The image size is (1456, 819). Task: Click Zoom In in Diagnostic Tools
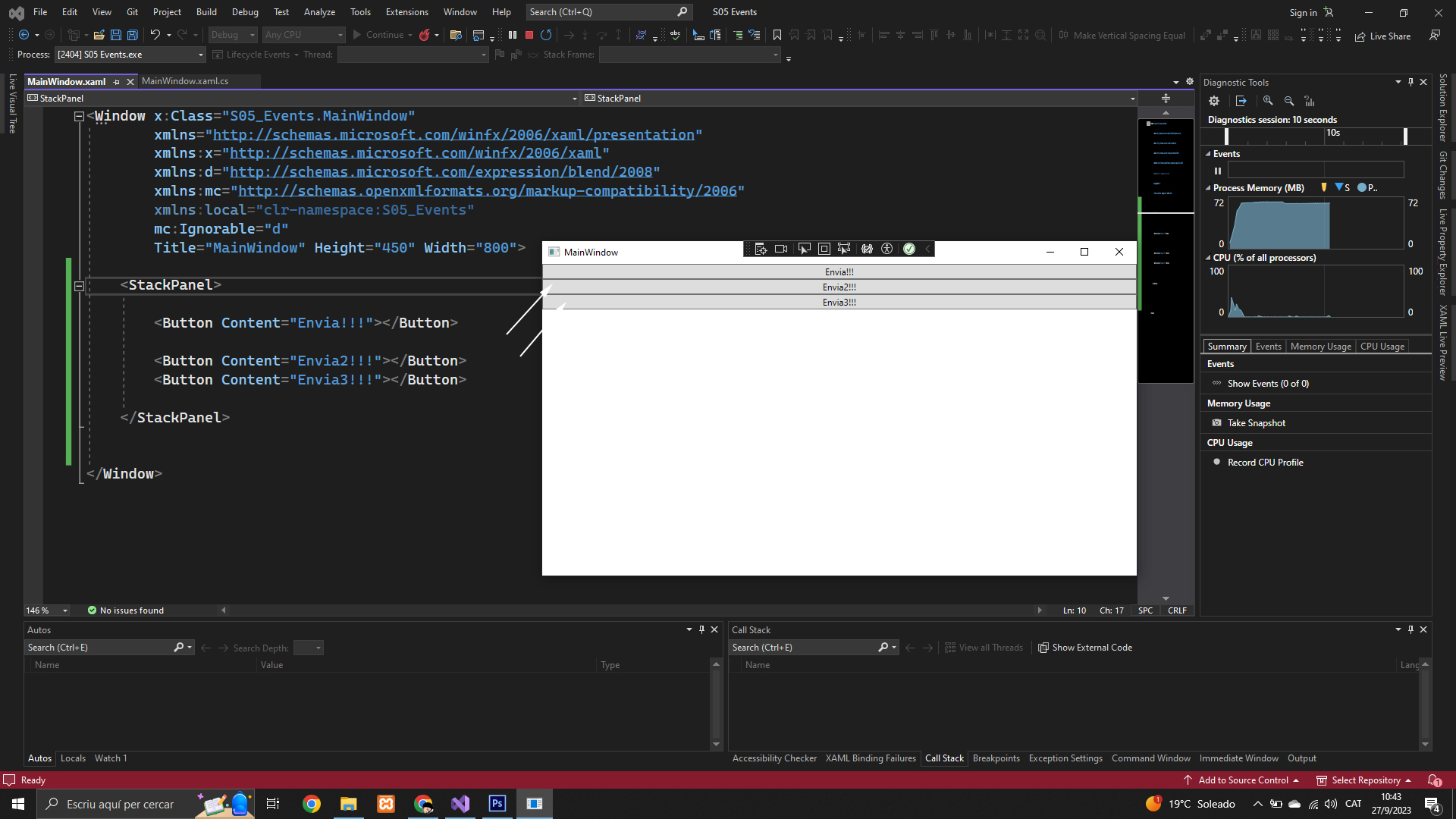point(1268,101)
